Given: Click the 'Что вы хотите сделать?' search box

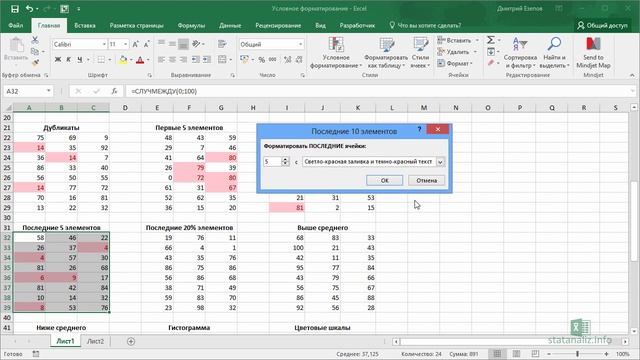Looking at the screenshot, I should click(x=425, y=25).
